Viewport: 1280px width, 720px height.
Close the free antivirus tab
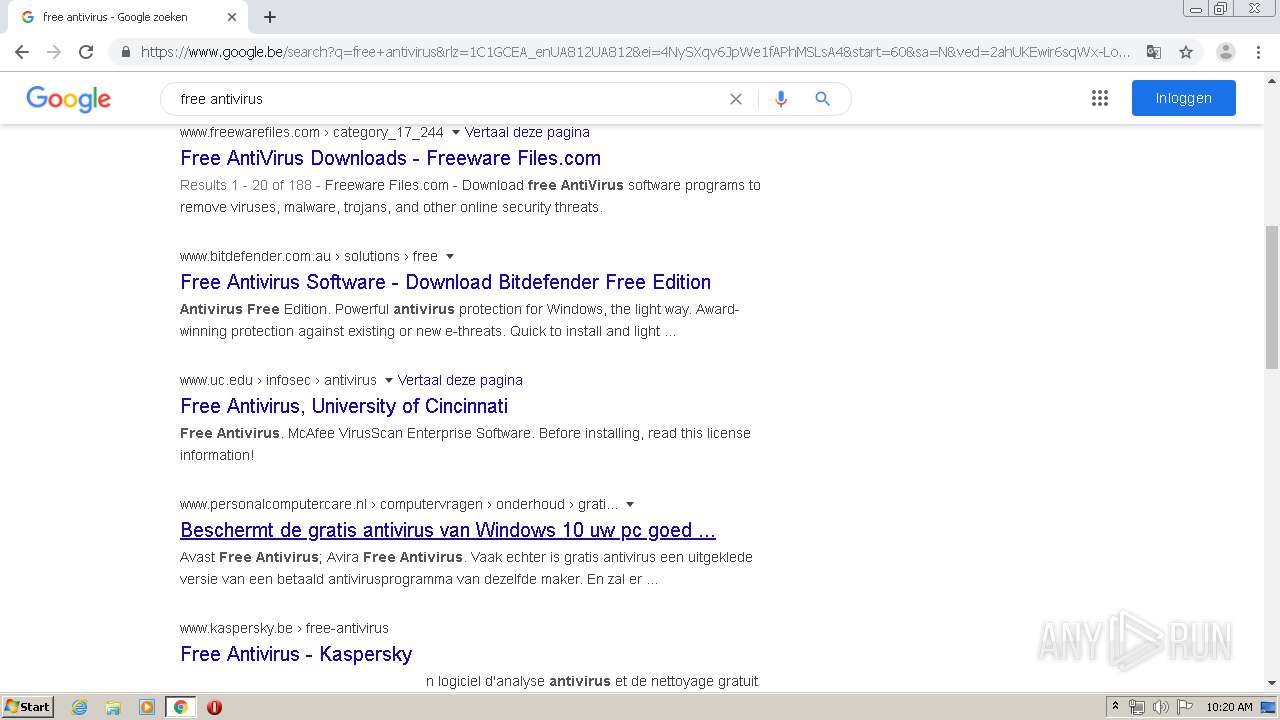tap(232, 17)
